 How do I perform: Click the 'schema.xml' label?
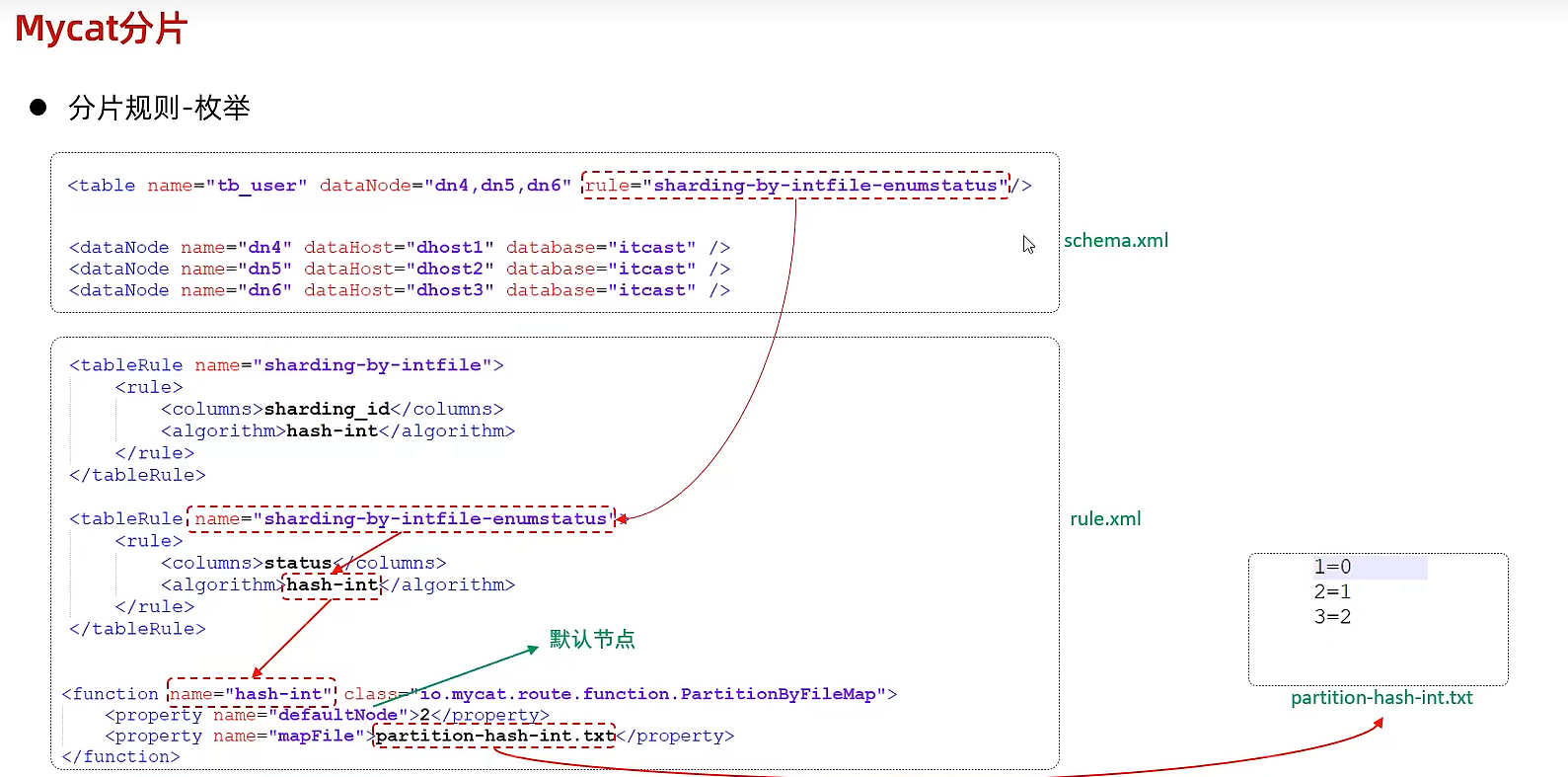point(1116,240)
